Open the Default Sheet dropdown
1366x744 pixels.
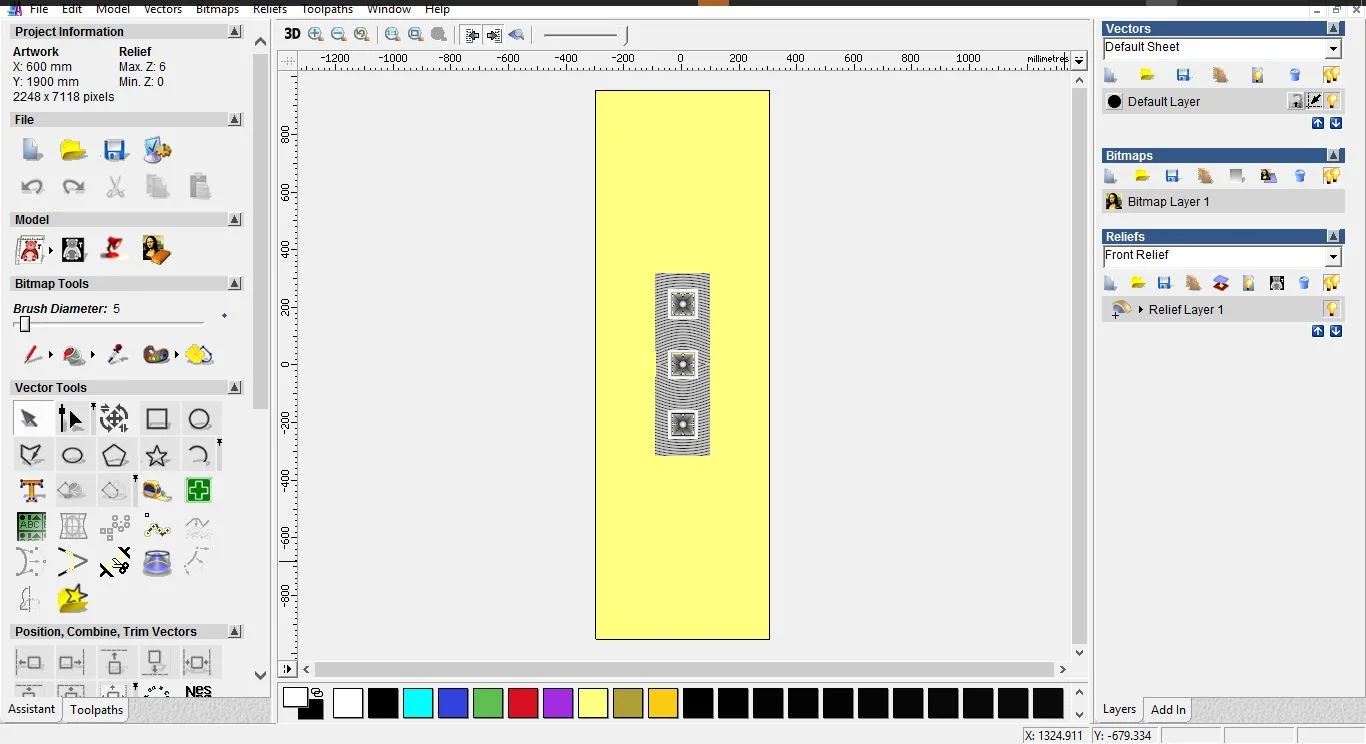pos(1332,49)
